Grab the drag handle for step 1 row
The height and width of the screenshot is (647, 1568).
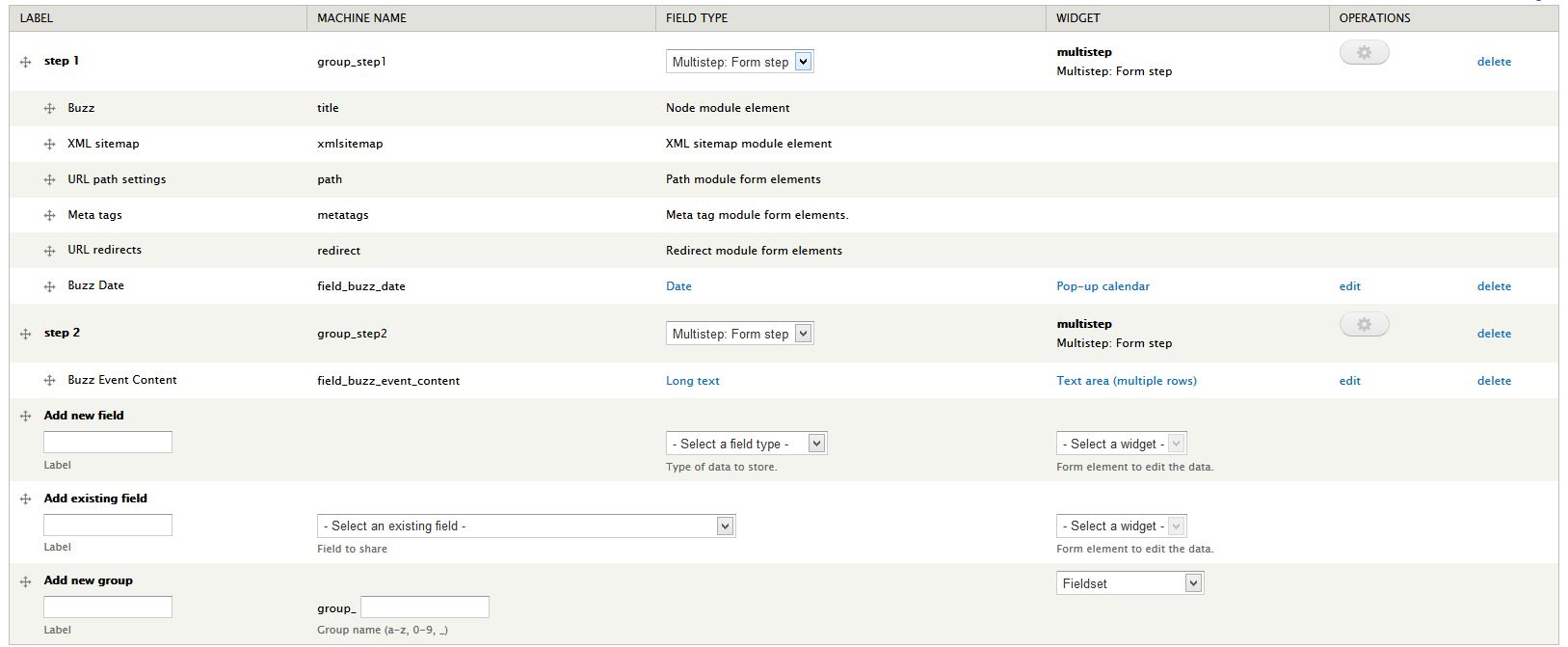pos(26,62)
